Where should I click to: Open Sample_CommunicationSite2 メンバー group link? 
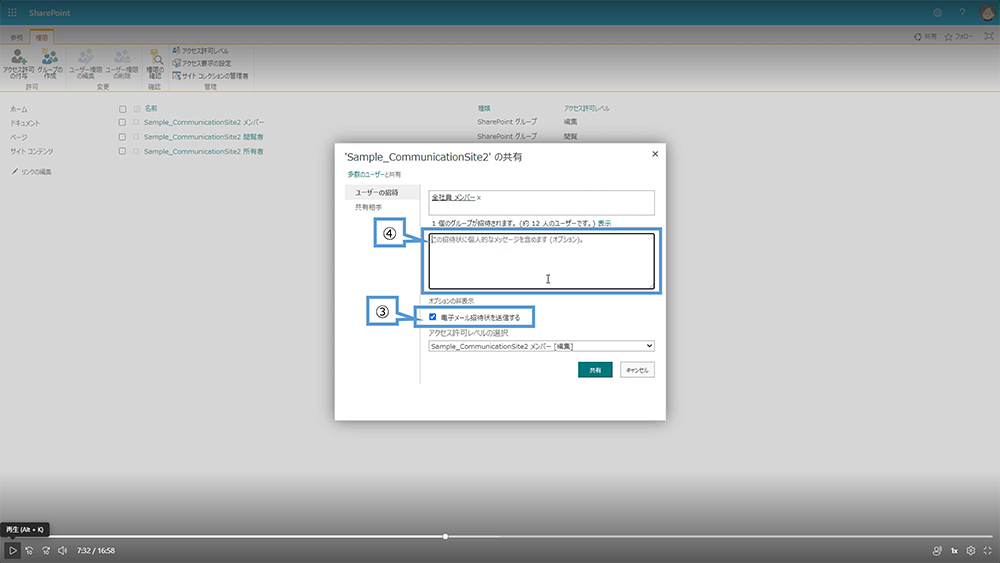point(203,122)
